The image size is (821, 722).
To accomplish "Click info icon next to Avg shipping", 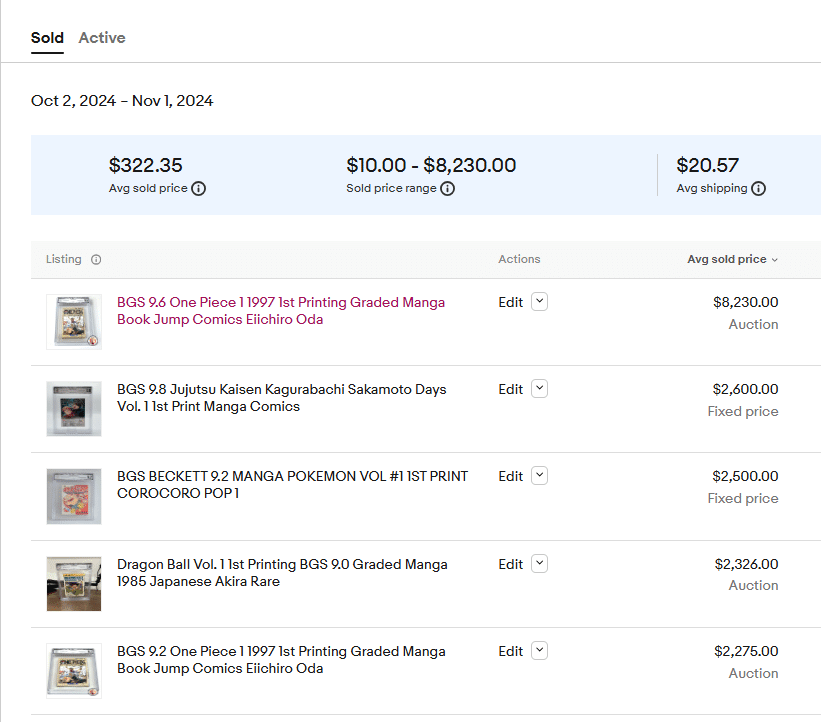I will point(758,189).
